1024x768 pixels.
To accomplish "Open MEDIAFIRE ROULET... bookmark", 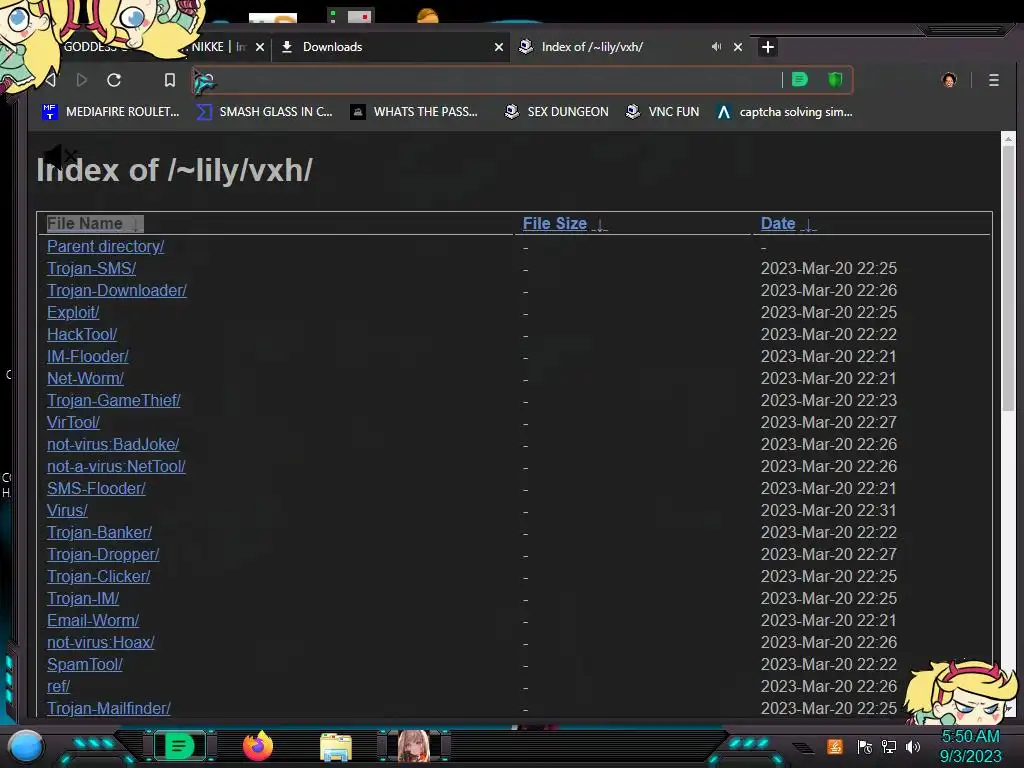I will click(110, 112).
